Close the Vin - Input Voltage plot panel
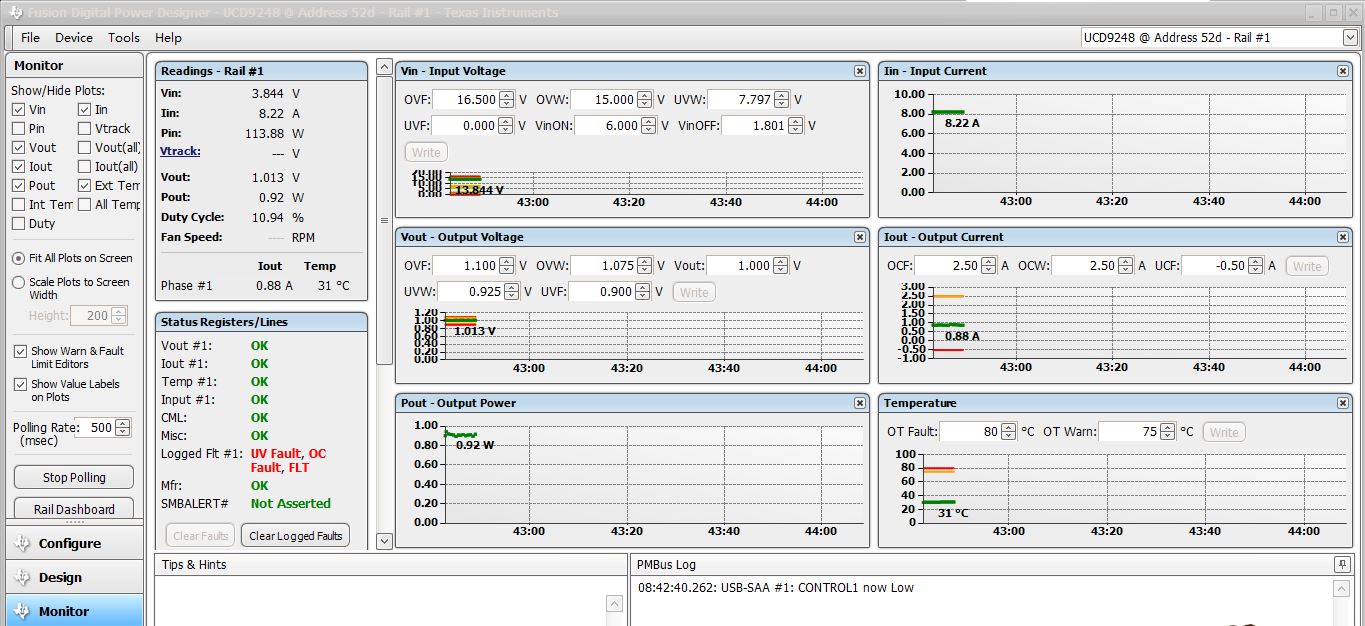Viewport: 1365px width, 626px height. (860, 71)
